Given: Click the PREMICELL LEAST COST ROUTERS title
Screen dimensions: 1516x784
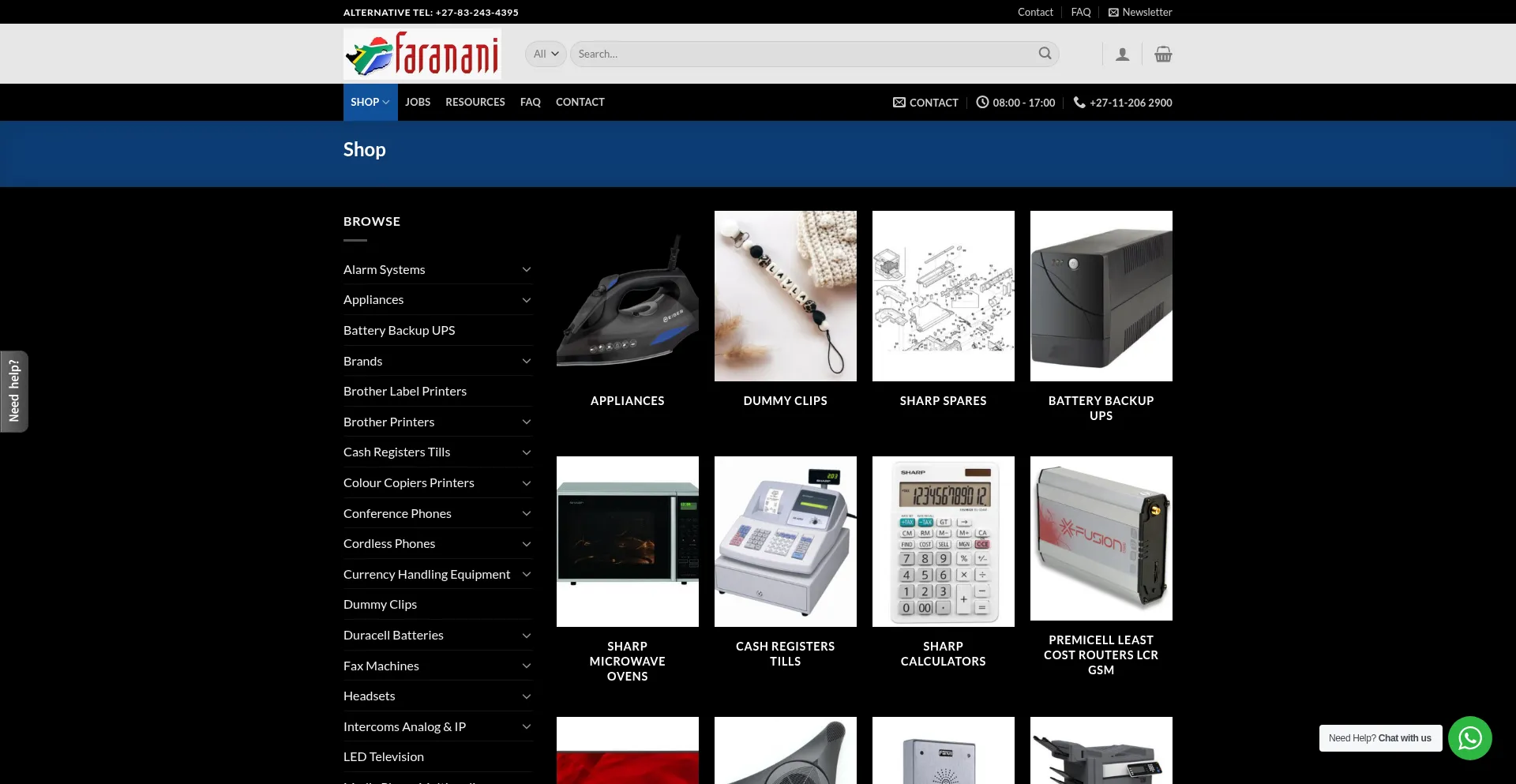Looking at the screenshot, I should pyautogui.click(x=1101, y=655).
